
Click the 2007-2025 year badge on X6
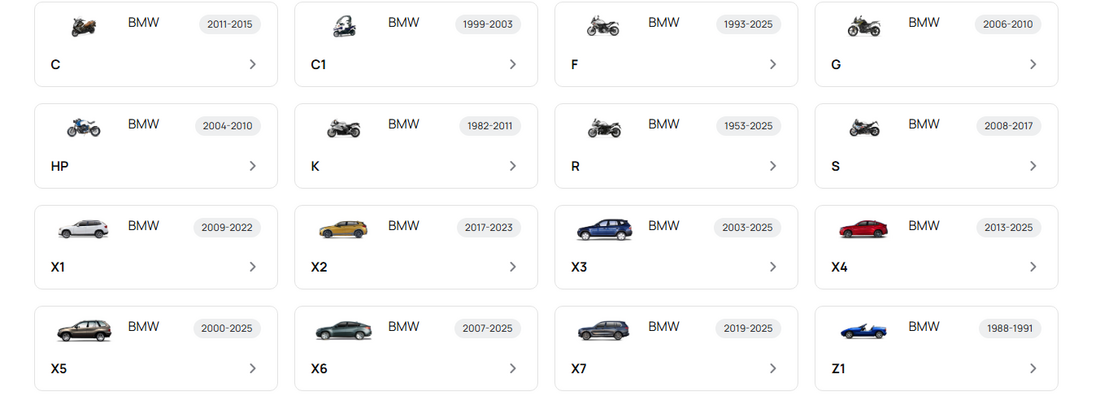(x=488, y=329)
